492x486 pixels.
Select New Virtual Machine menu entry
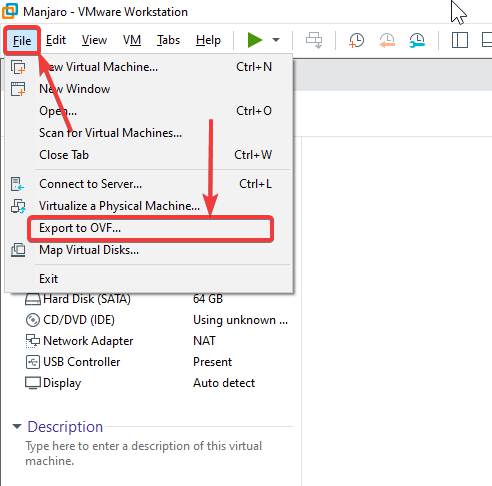click(x=149, y=67)
